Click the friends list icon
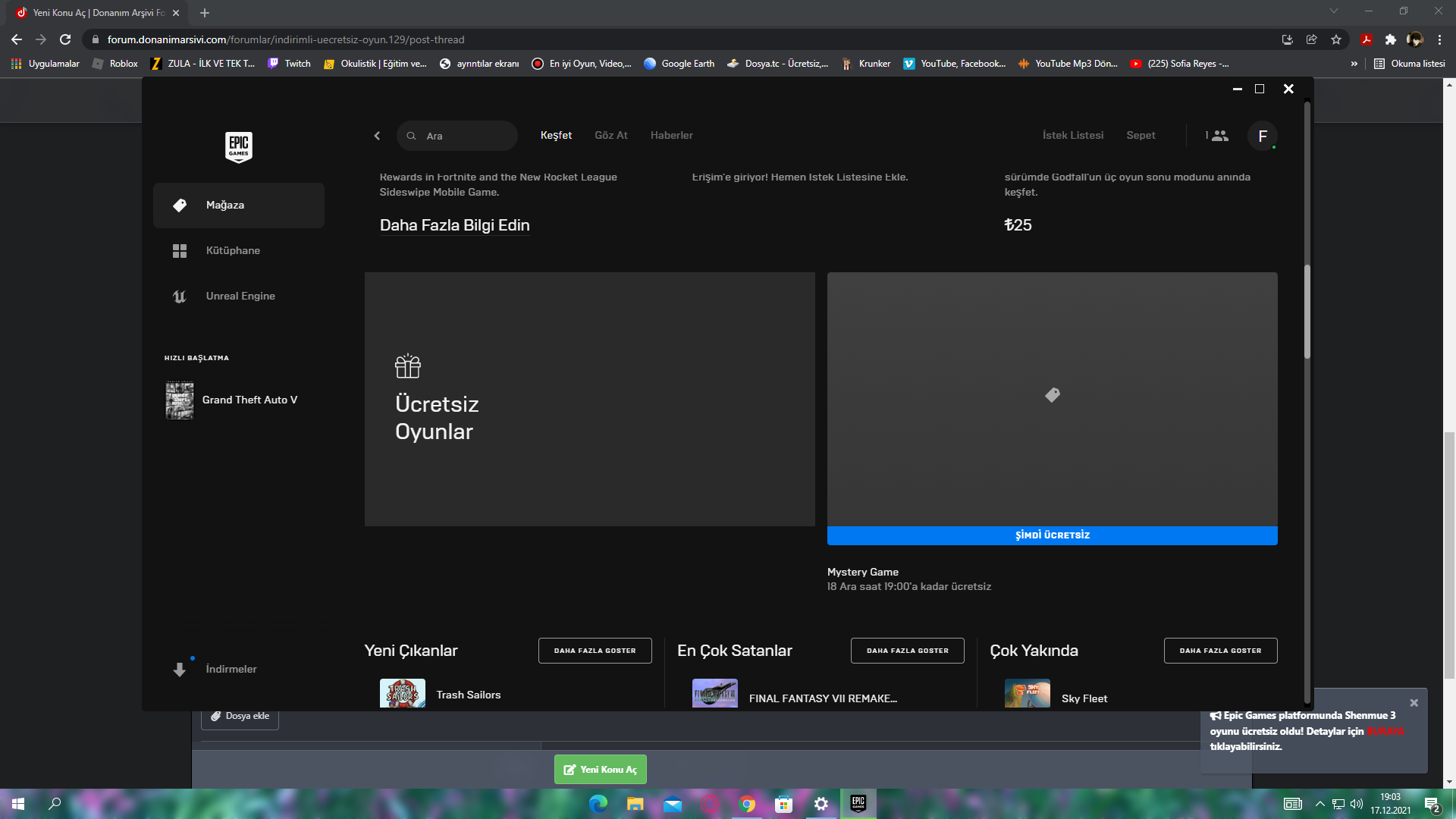The height and width of the screenshot is (819, 1456). [x=1219, y=136]
